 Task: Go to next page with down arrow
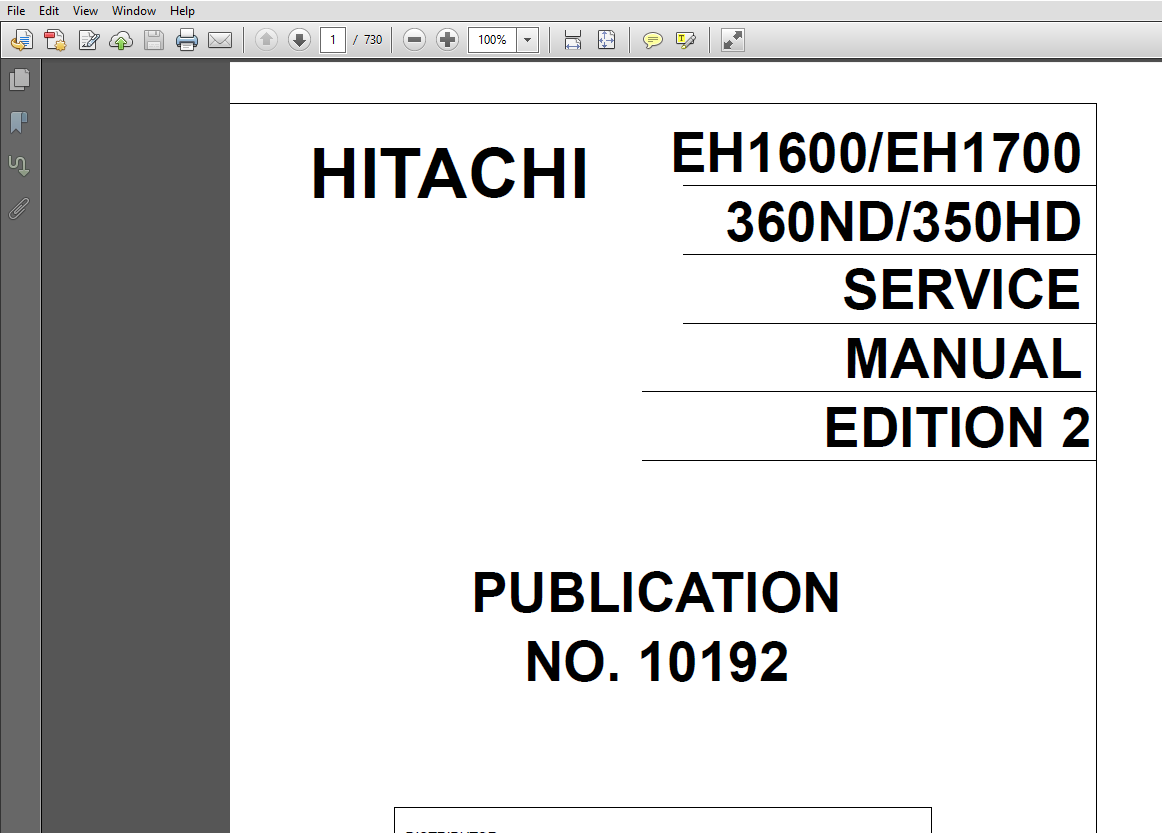point(299,40)
